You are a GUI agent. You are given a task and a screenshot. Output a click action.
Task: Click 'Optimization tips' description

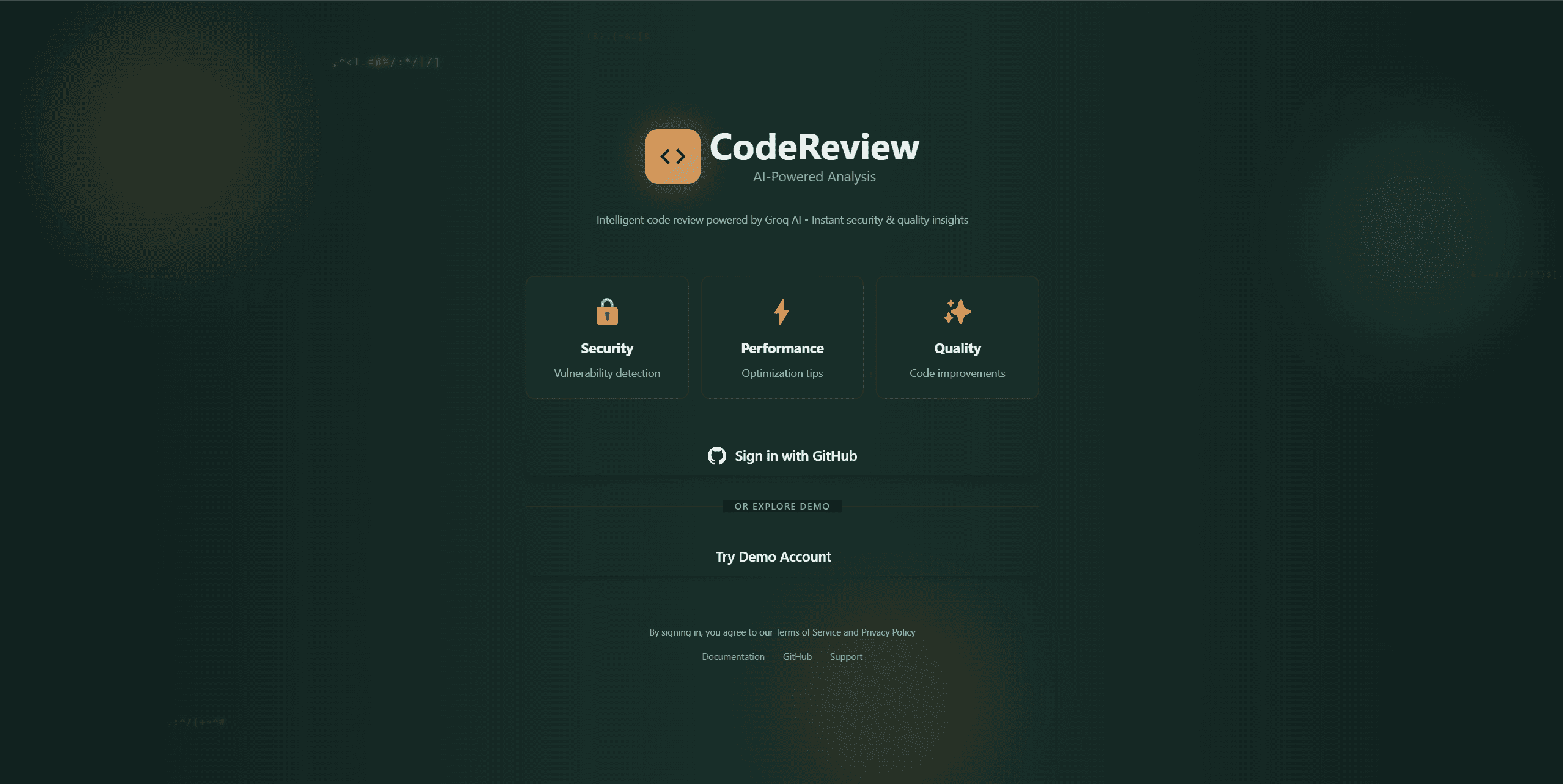(x=782, y=373)
